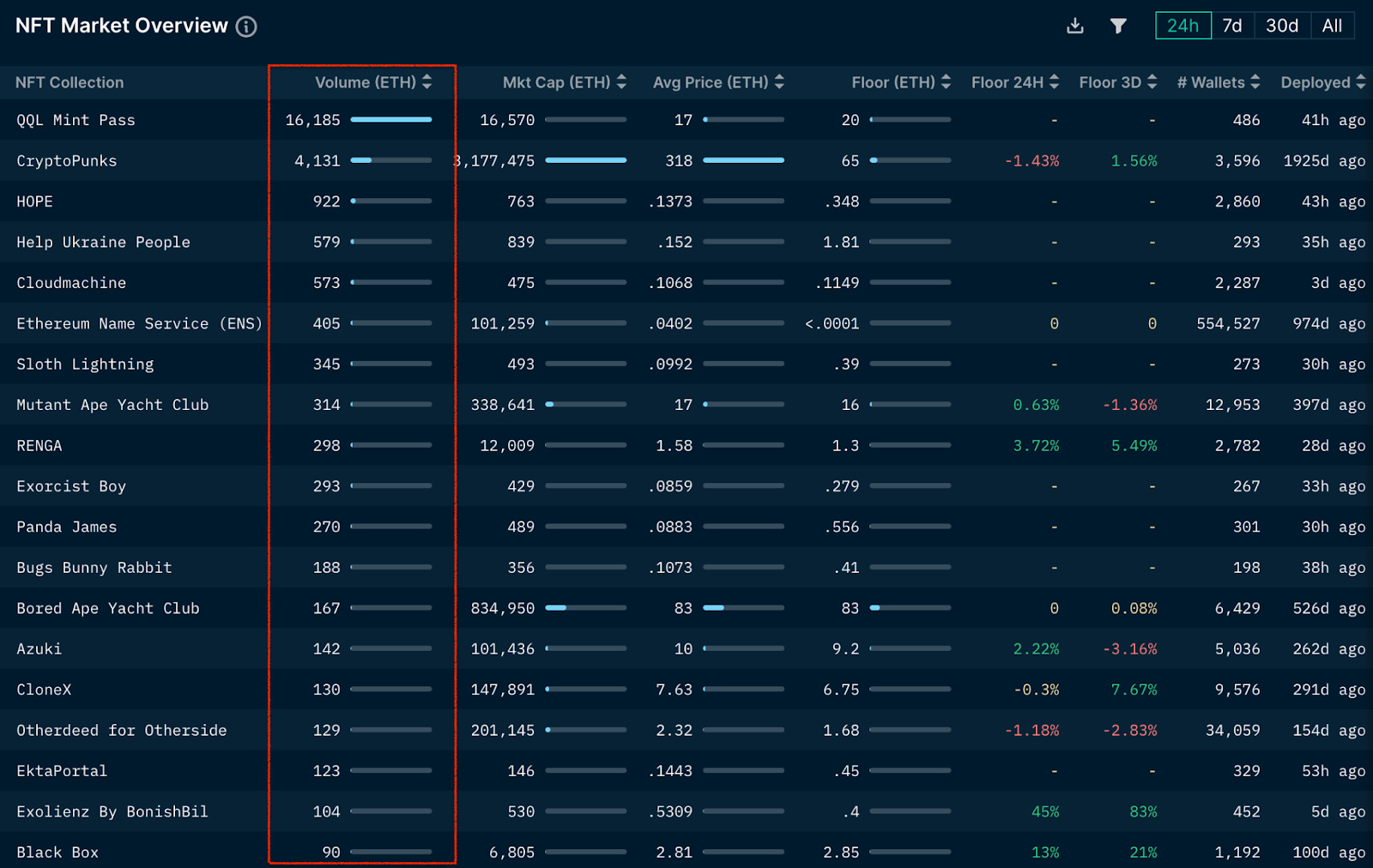Sort by Deployed column arrows
Image resolution: width=1373 pixels, height=868 pixels.
pyautogui.click(x=1360, y=82)
